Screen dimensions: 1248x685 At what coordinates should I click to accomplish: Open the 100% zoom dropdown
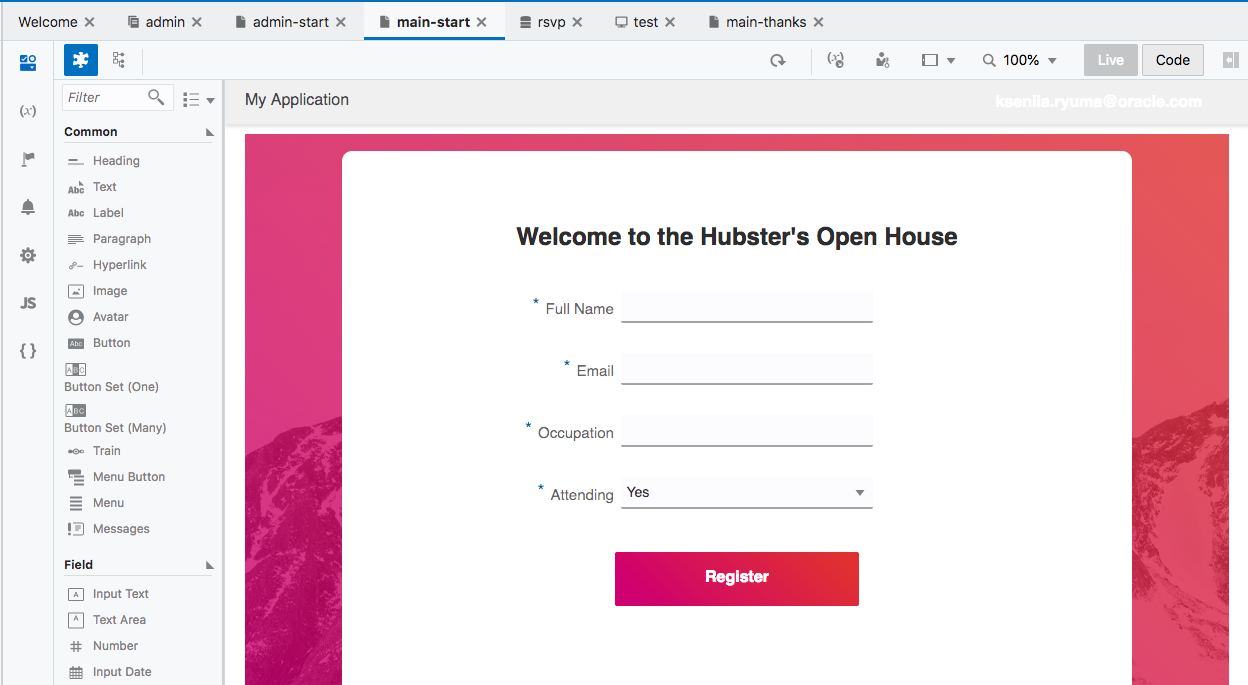pyautogui.click(x=1019, y=60)
